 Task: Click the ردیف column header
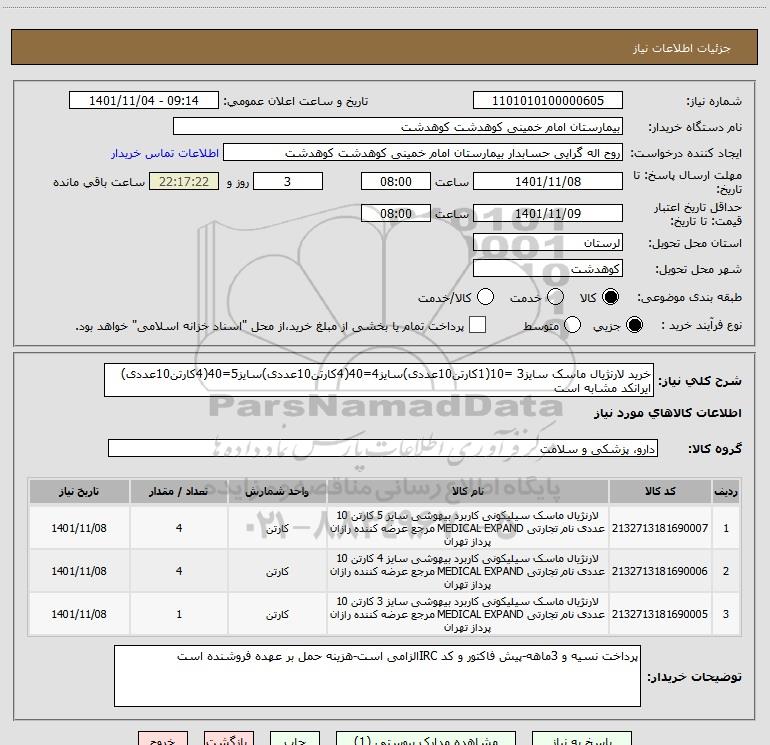[x=726, y=492]
